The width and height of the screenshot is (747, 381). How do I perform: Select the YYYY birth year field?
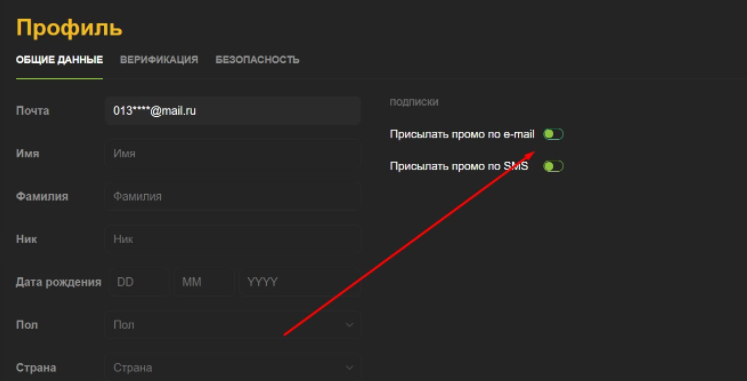point(300,282)
